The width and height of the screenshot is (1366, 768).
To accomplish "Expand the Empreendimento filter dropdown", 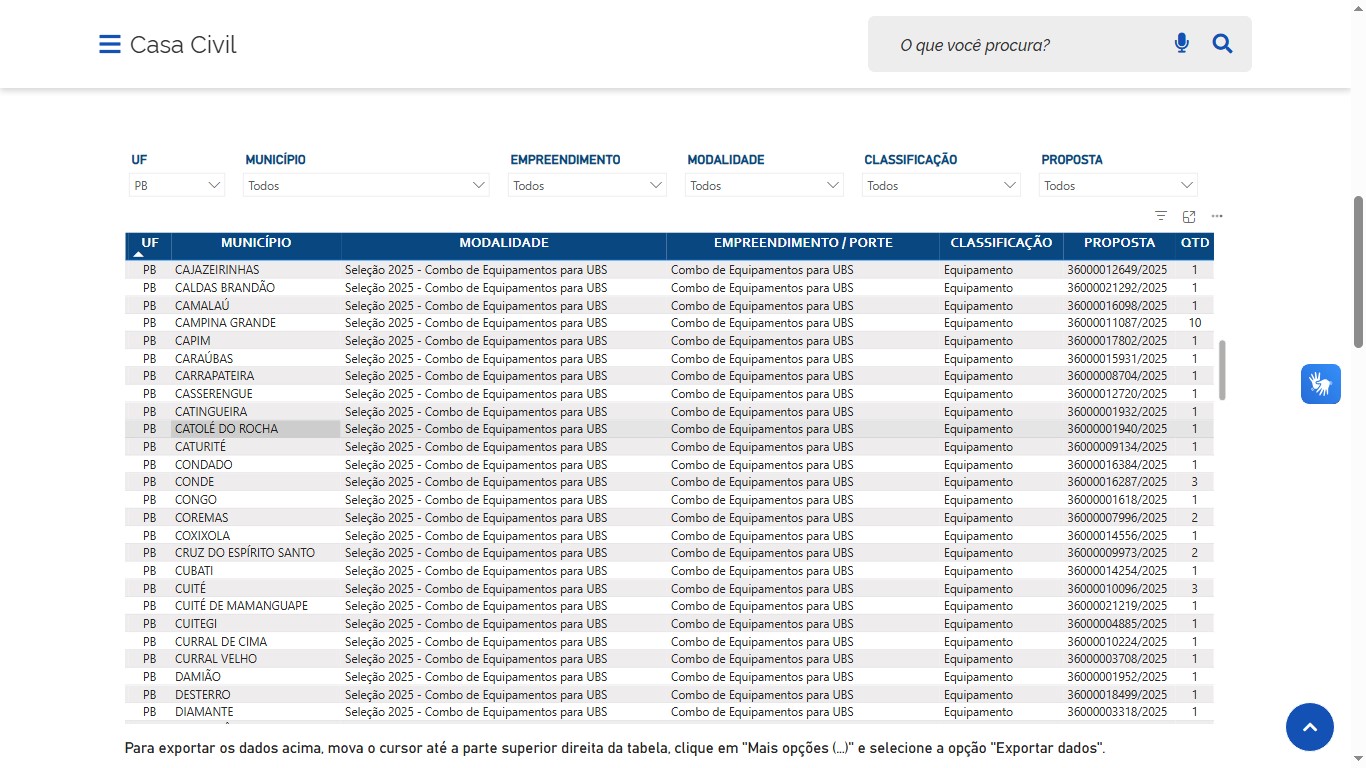I will pos(587,185).
